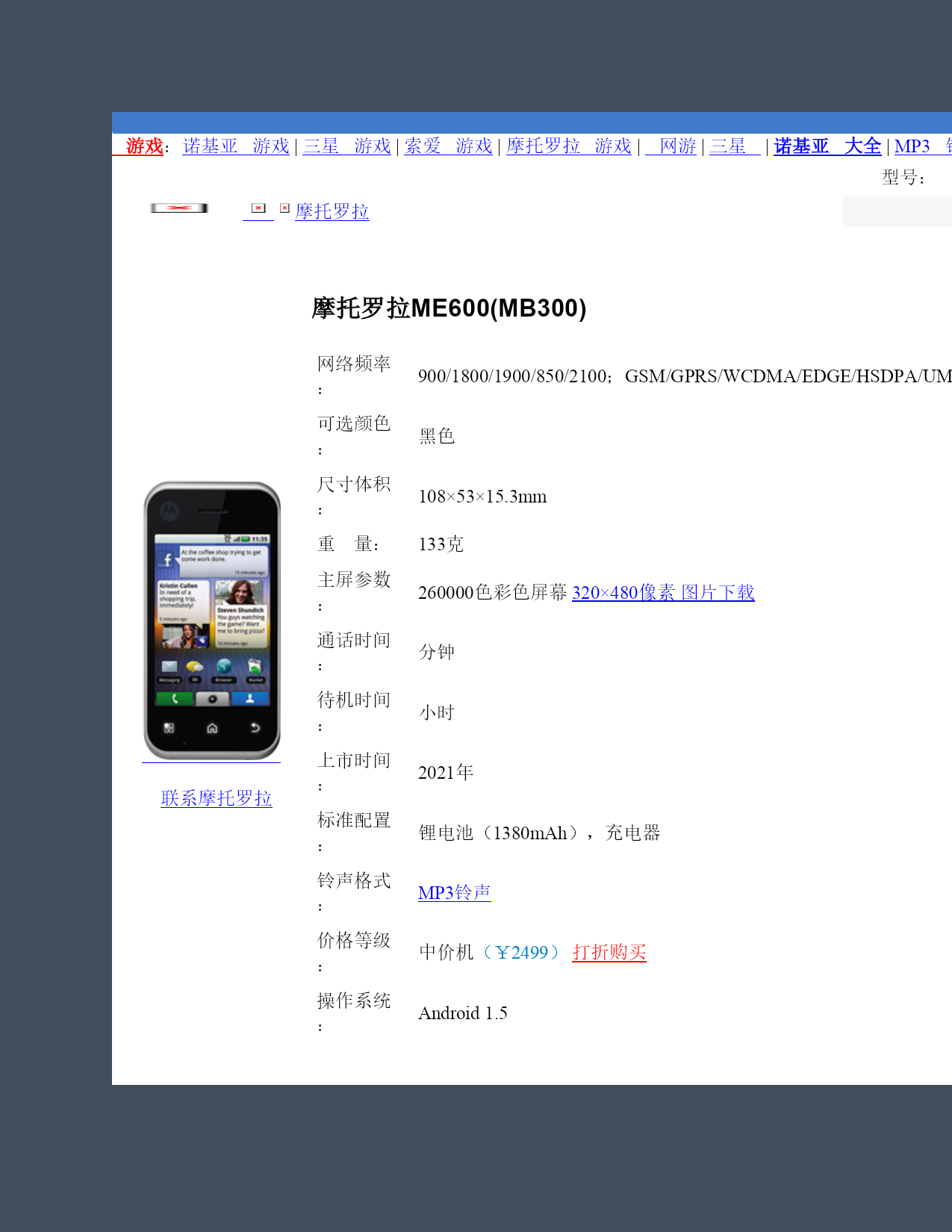Screen dimensions: 952x1232
Task: Click the 分钟 talk time value
Action: [x=437, y=652]
